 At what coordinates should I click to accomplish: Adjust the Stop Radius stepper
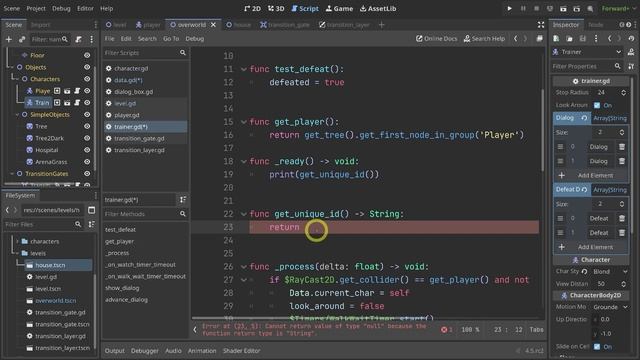pos(623,93)
